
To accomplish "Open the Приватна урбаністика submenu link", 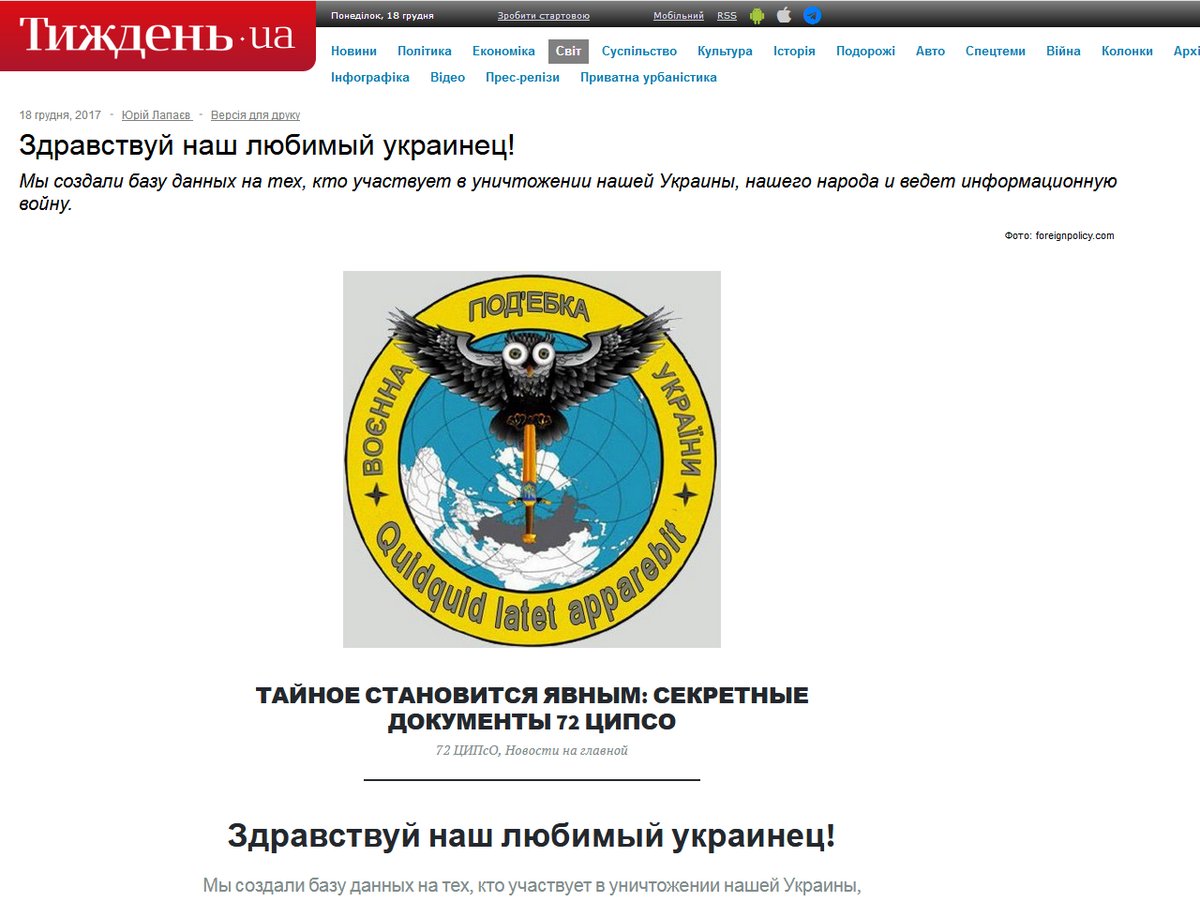I will pos(648,77).
